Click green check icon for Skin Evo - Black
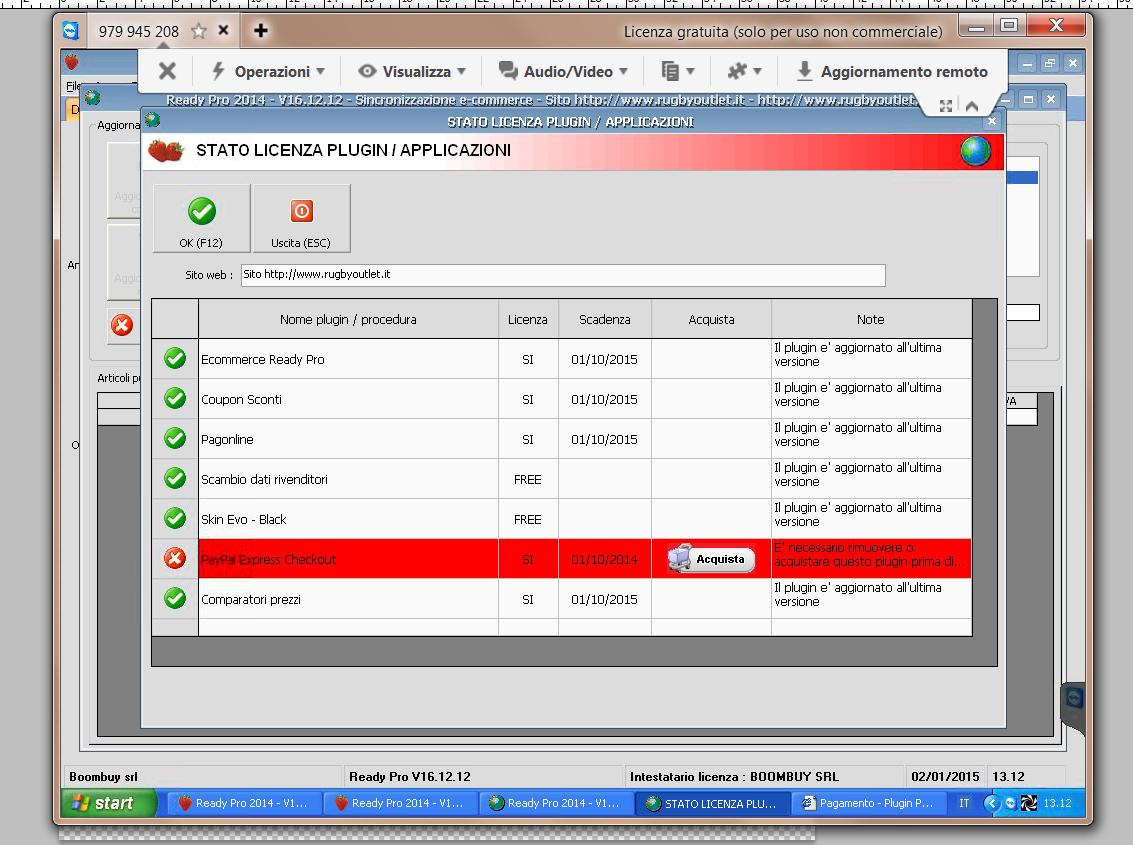1133x845 pixels. [175, 518]
